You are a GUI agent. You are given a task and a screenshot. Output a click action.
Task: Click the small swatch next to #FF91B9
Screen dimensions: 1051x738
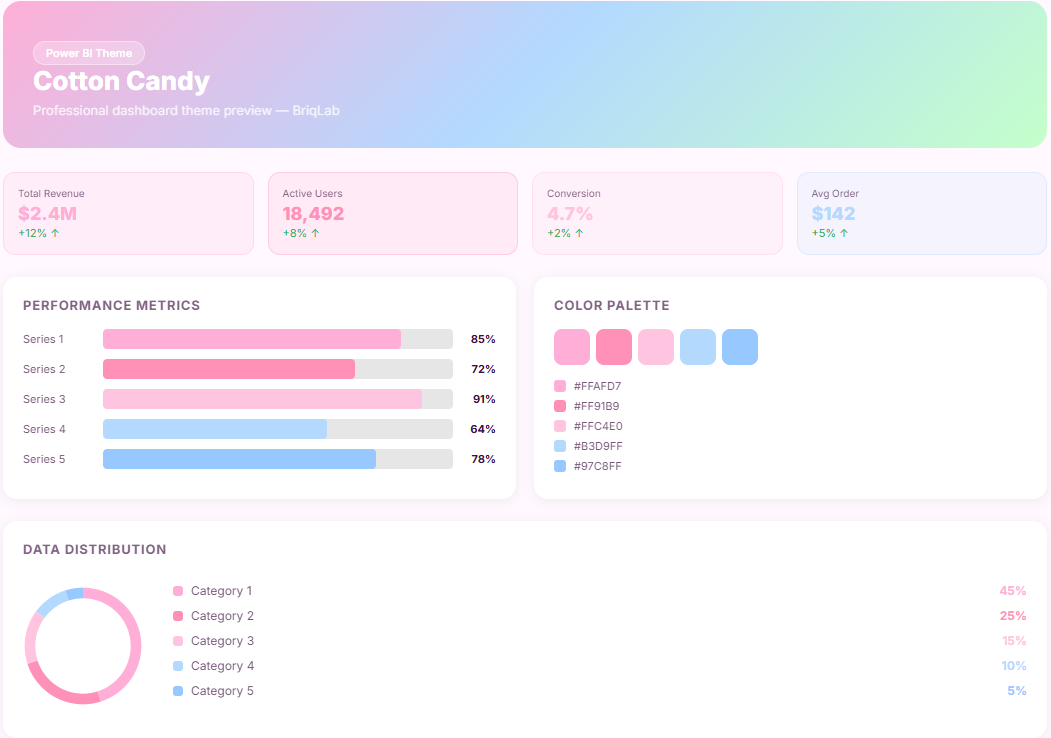(x=560, y=406)
